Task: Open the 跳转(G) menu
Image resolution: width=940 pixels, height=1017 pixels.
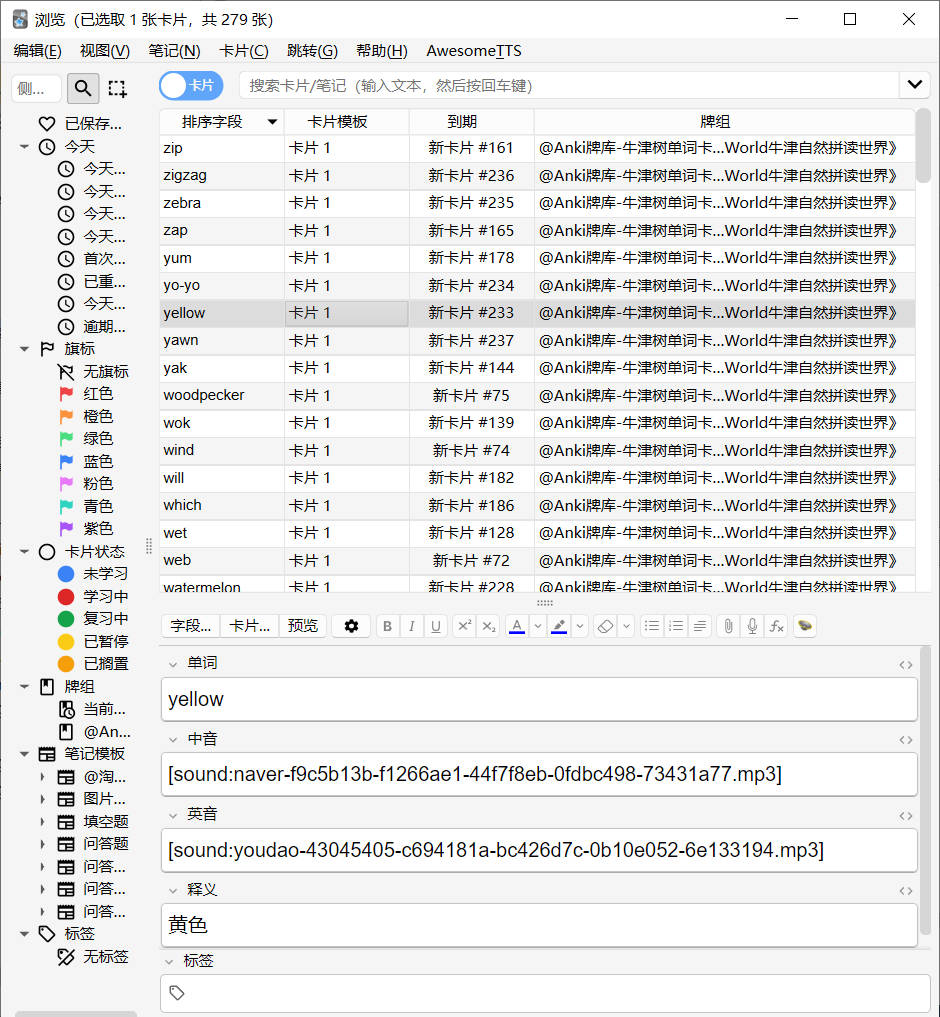Action: (x=312, y=51)
